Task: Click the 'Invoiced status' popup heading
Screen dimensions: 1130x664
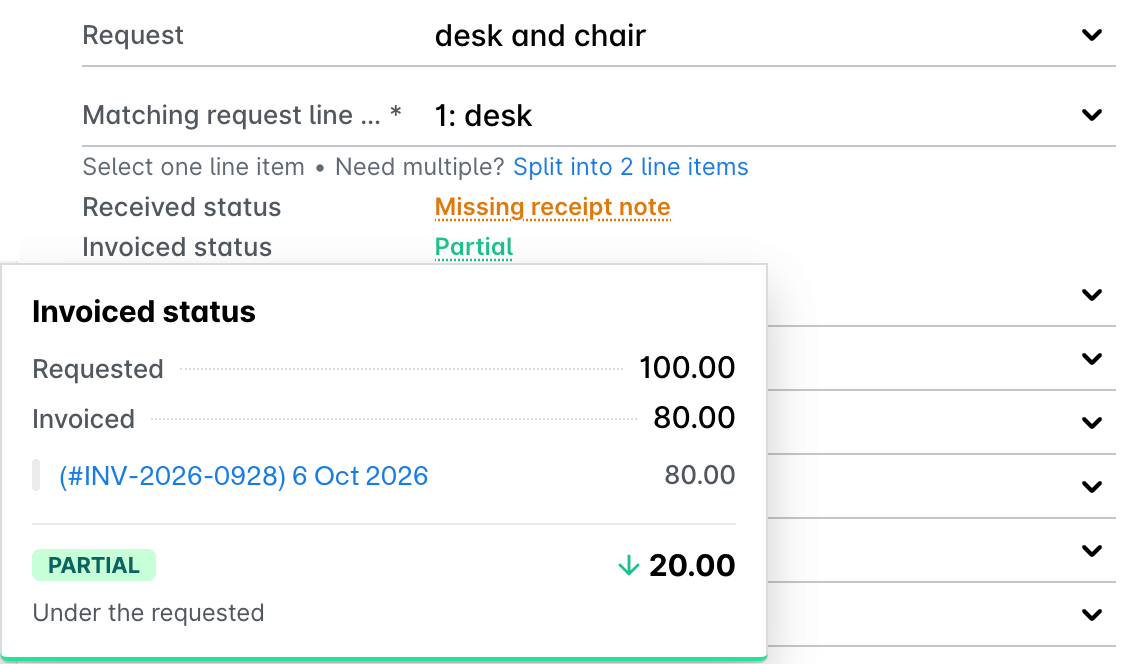Action: pyautogui.click(x=144, y=312)
